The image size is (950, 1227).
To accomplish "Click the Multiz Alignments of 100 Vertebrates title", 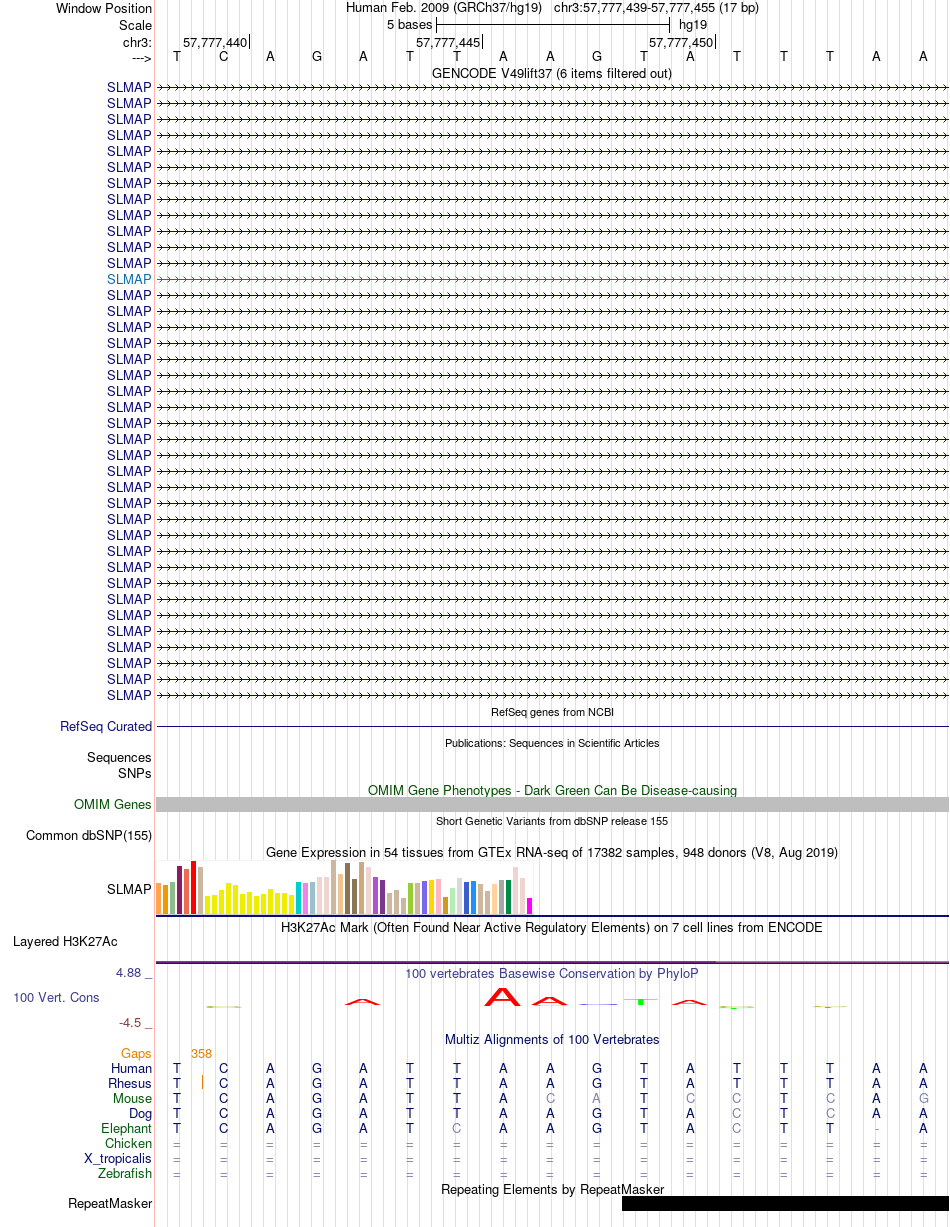I will click(x=552, y=1040).
